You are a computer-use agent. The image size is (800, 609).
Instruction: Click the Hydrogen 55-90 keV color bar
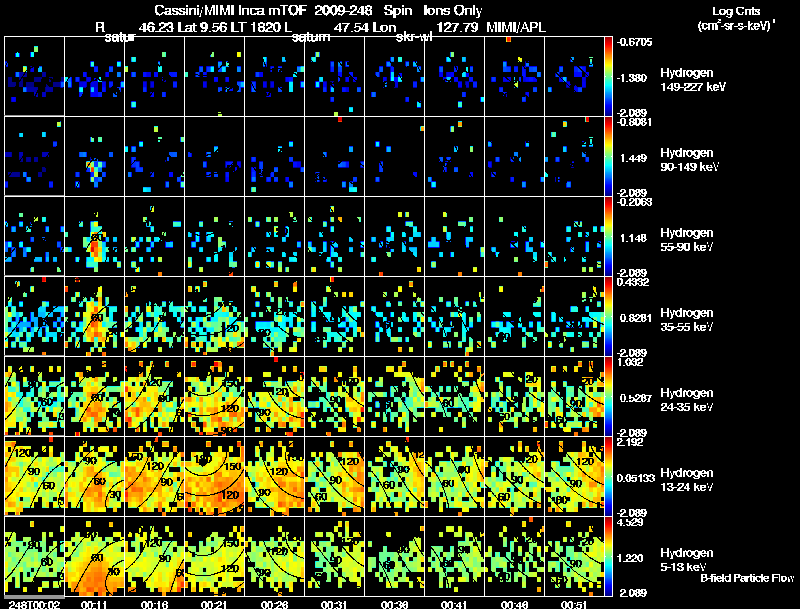pos(608,236)
